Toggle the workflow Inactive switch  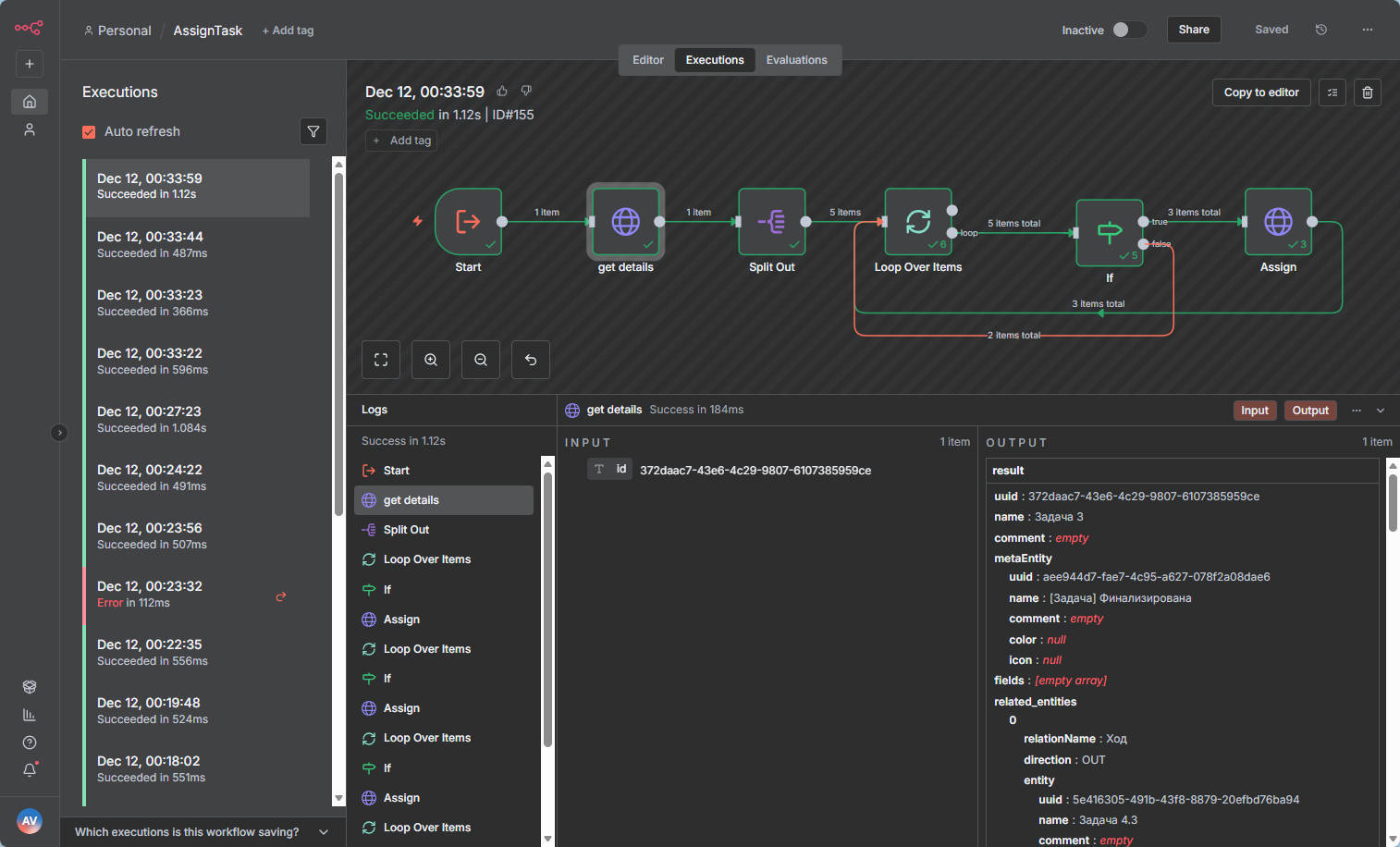(x=1128, y=30)
